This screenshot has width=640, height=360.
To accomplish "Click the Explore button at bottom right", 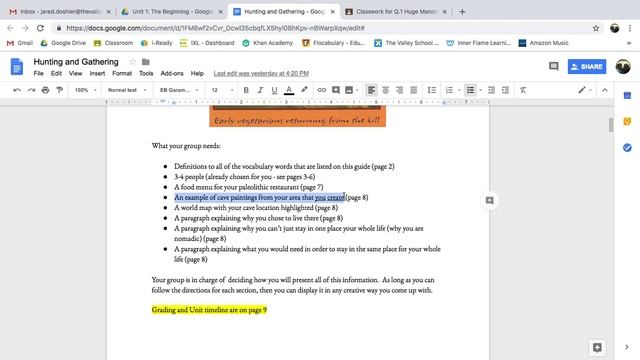I will coord(597,347).
